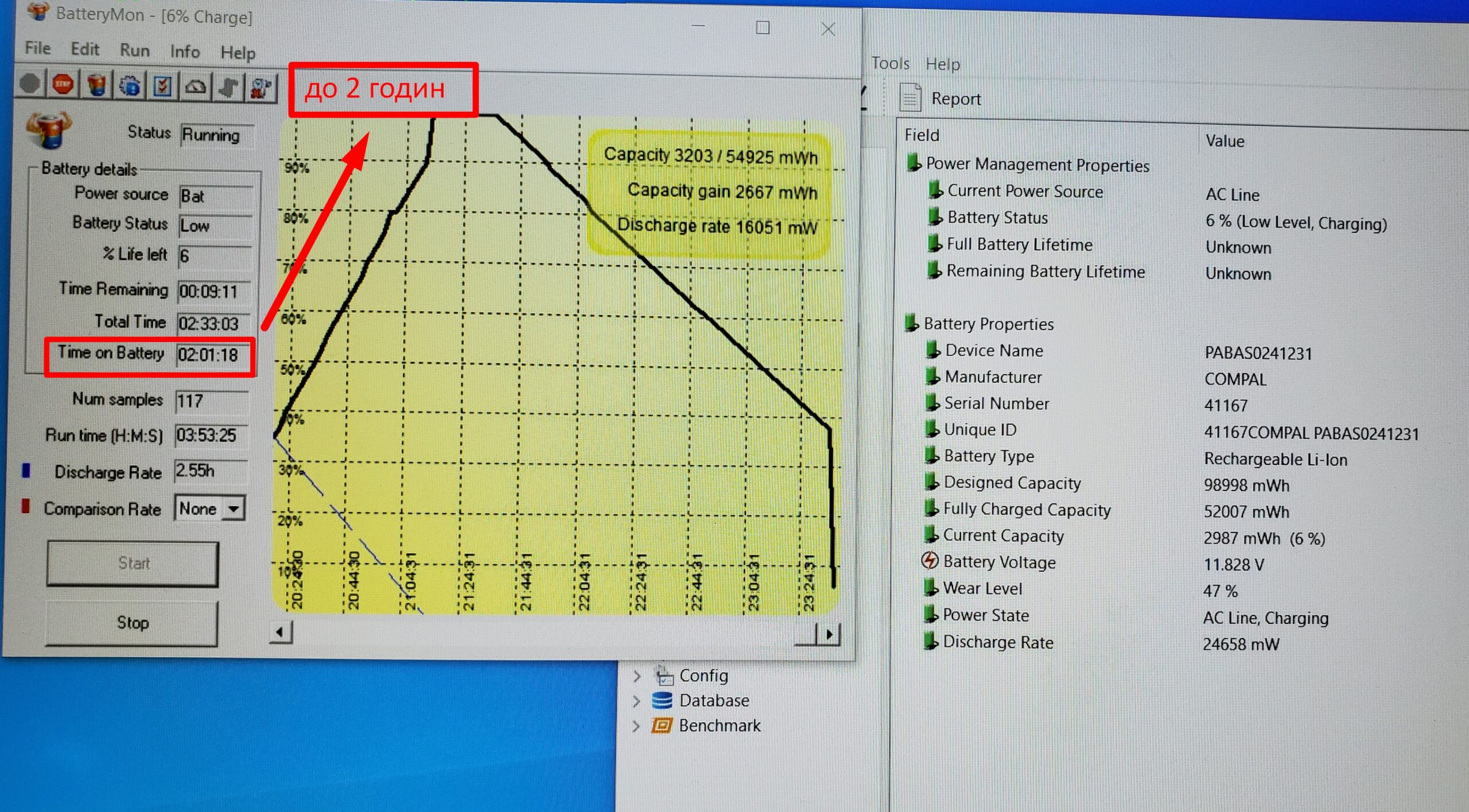Click the battery with red X icon
The height and width of the screenshot is (812, 1469).
[x=261, y=89]
